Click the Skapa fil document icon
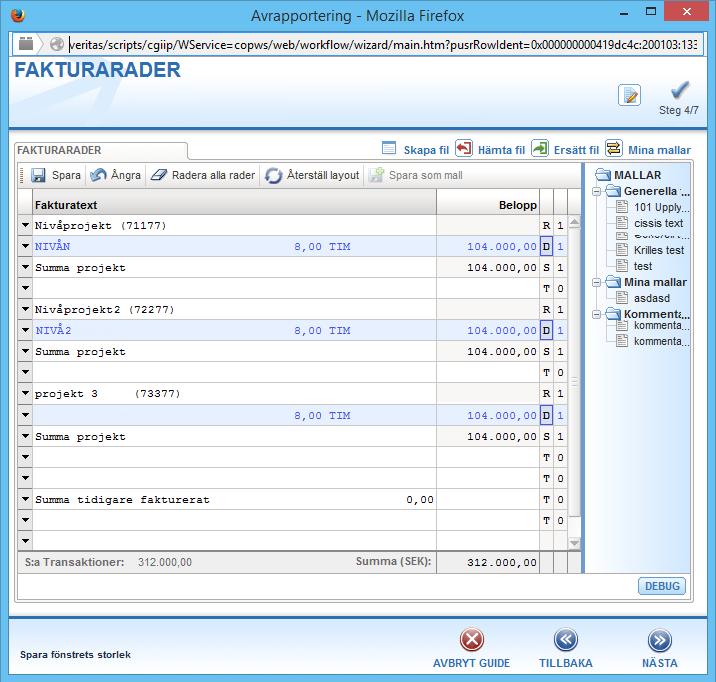This screenshot has height=682, width=716. (x=389, y=148)
